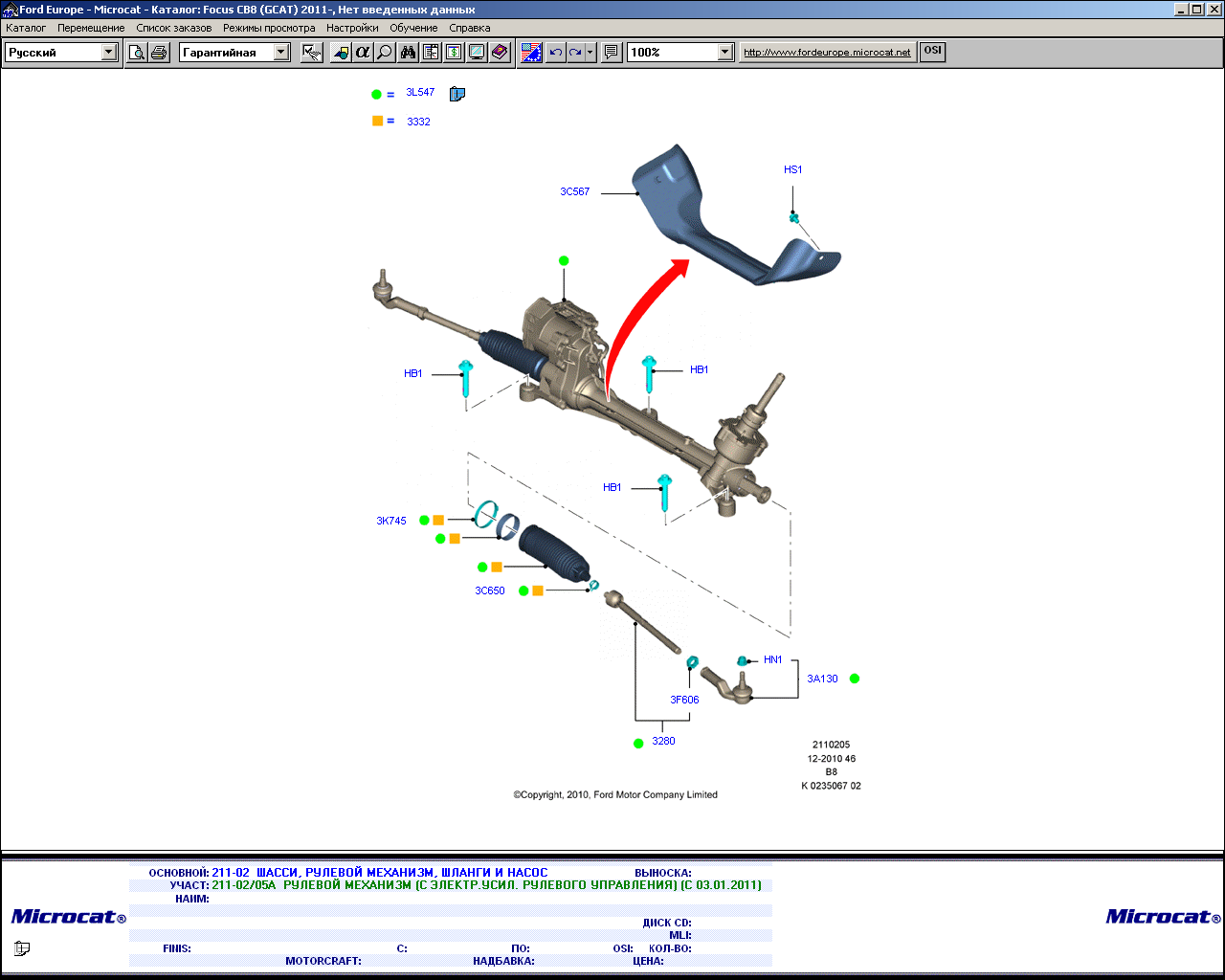Click the Ford Motor Company copyright text
This screenshot has height=980, width=1225.
coord(615,795)
